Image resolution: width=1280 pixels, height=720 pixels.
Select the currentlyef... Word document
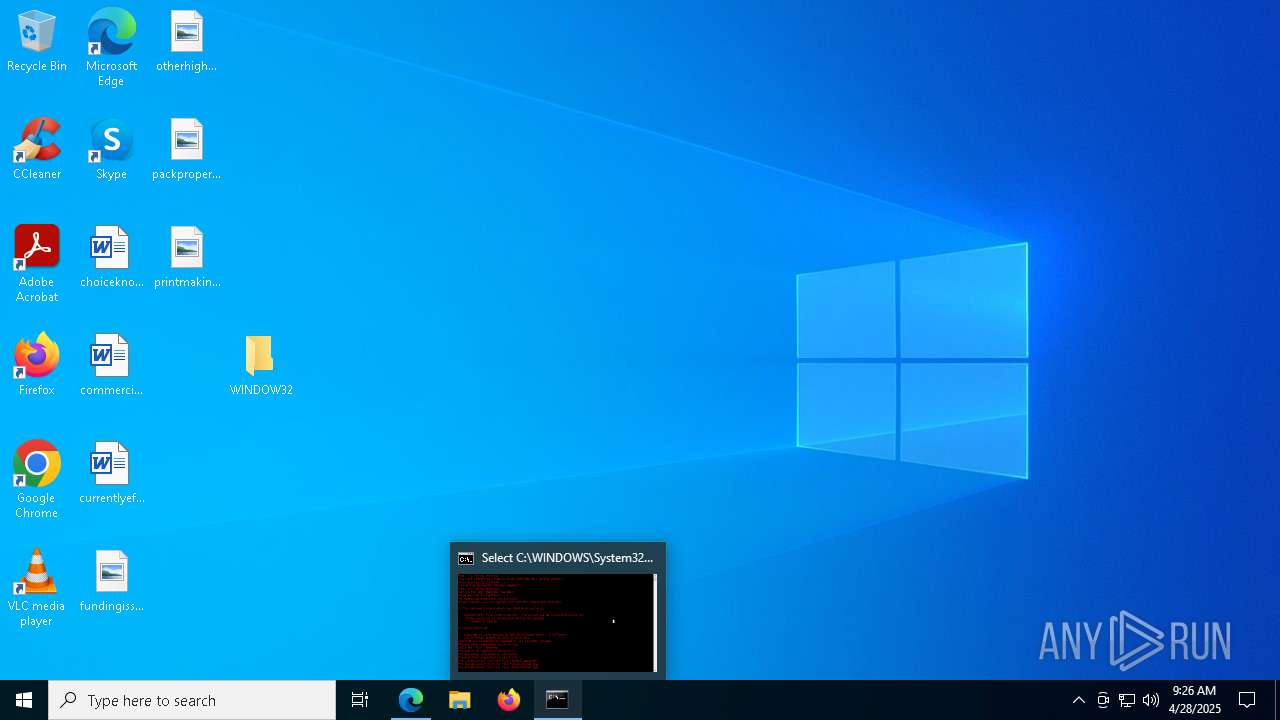[x=111, y=474]
